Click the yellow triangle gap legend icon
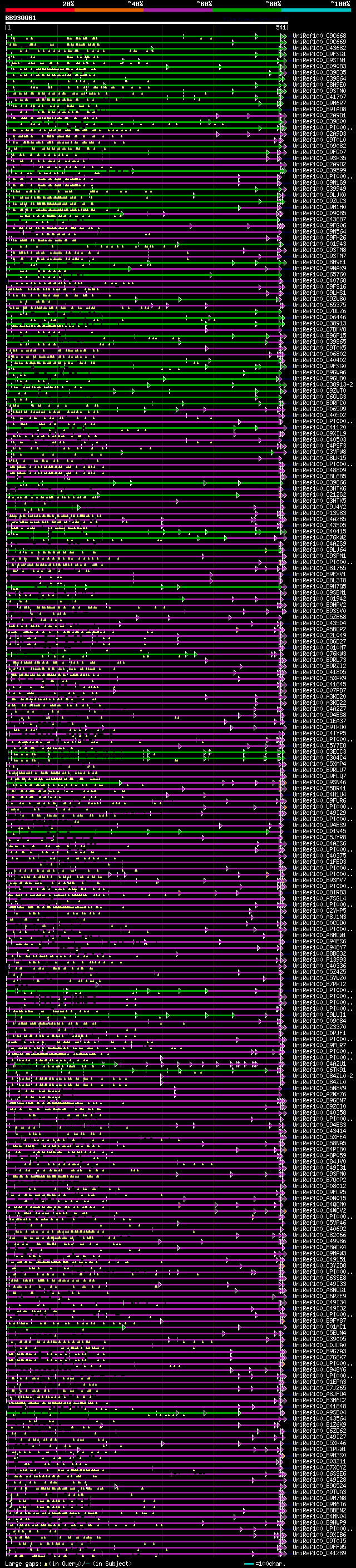356x1568 pixels. tap(46, 1564)
